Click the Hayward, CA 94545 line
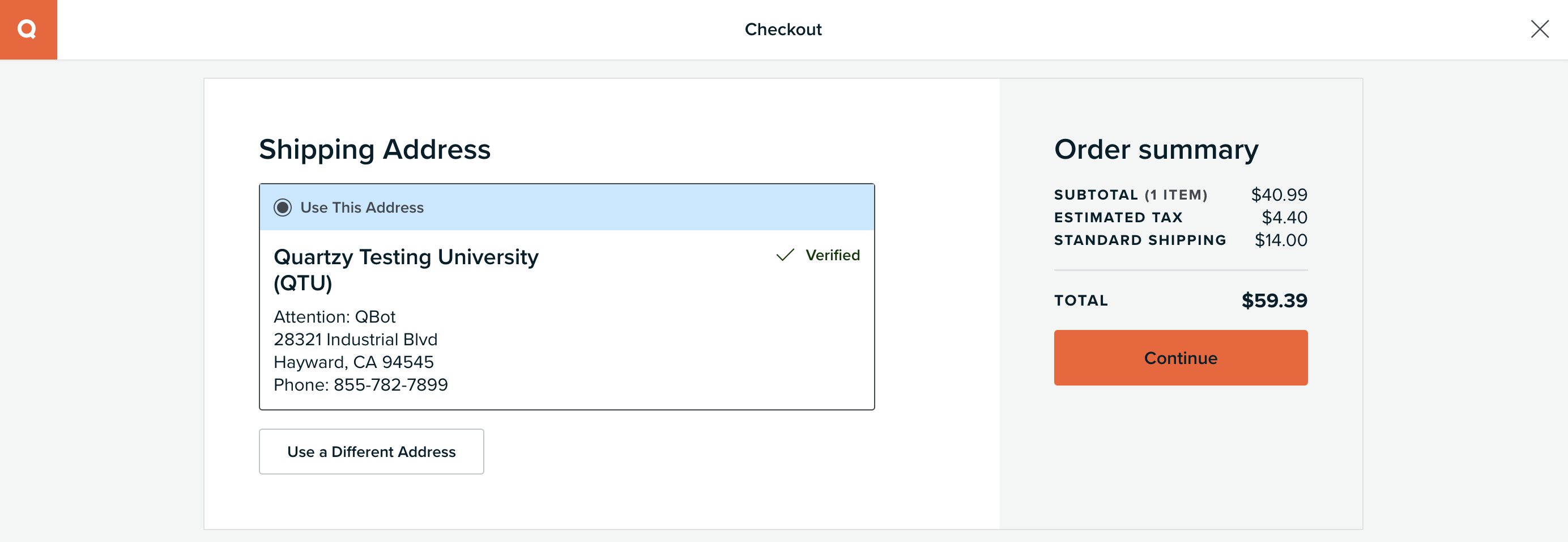The width and height of the screenshot is (1568, 542). click(353, 362)
